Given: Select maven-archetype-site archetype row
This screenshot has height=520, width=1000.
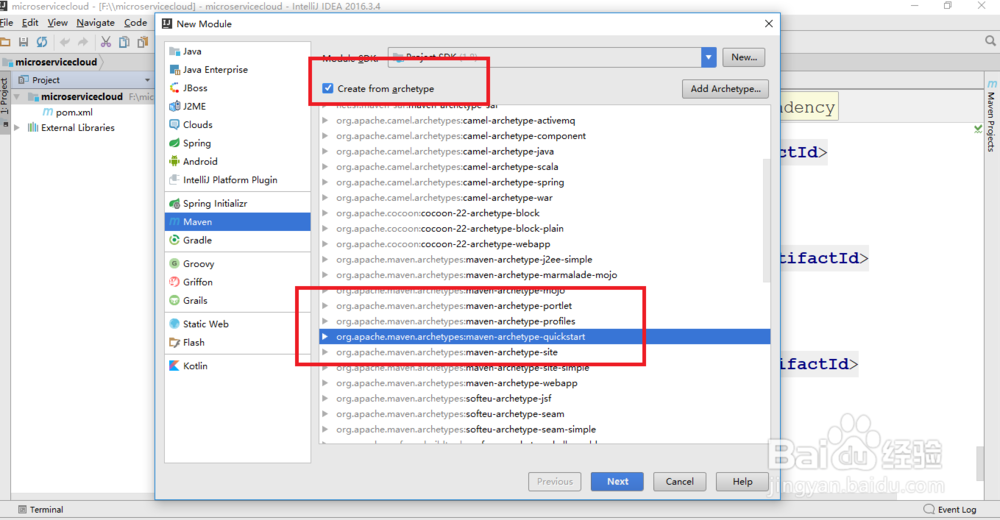Looking at the screenshot, I should click(x=545, y=352).
